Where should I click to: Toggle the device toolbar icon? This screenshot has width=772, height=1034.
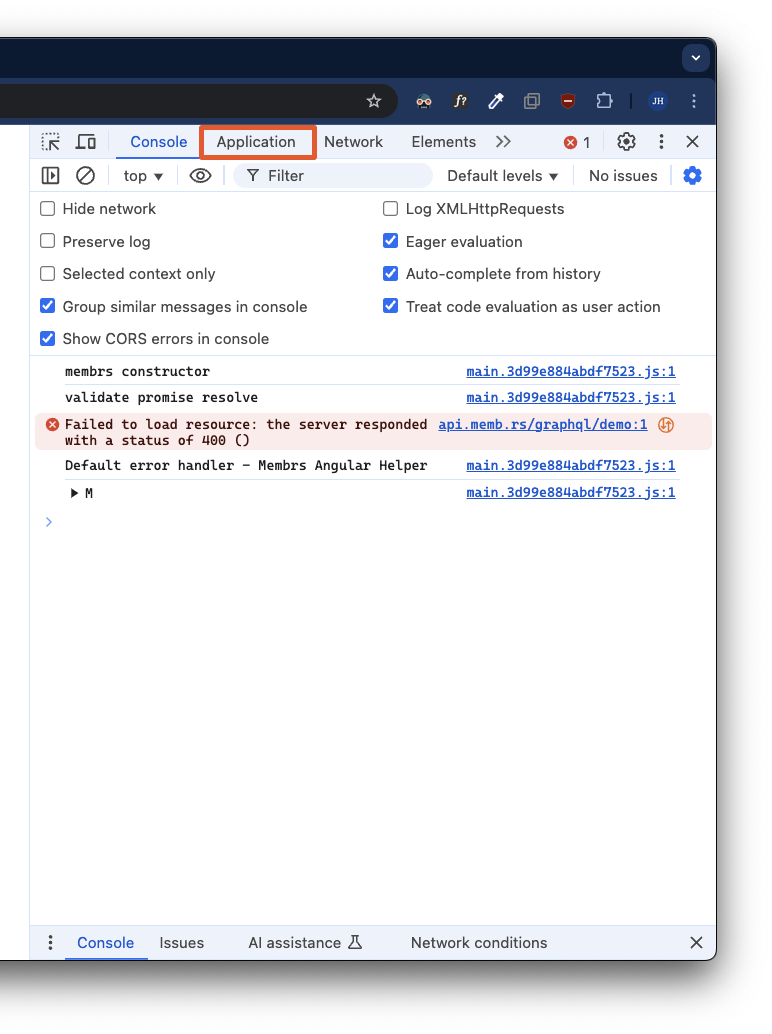(86, 142)
